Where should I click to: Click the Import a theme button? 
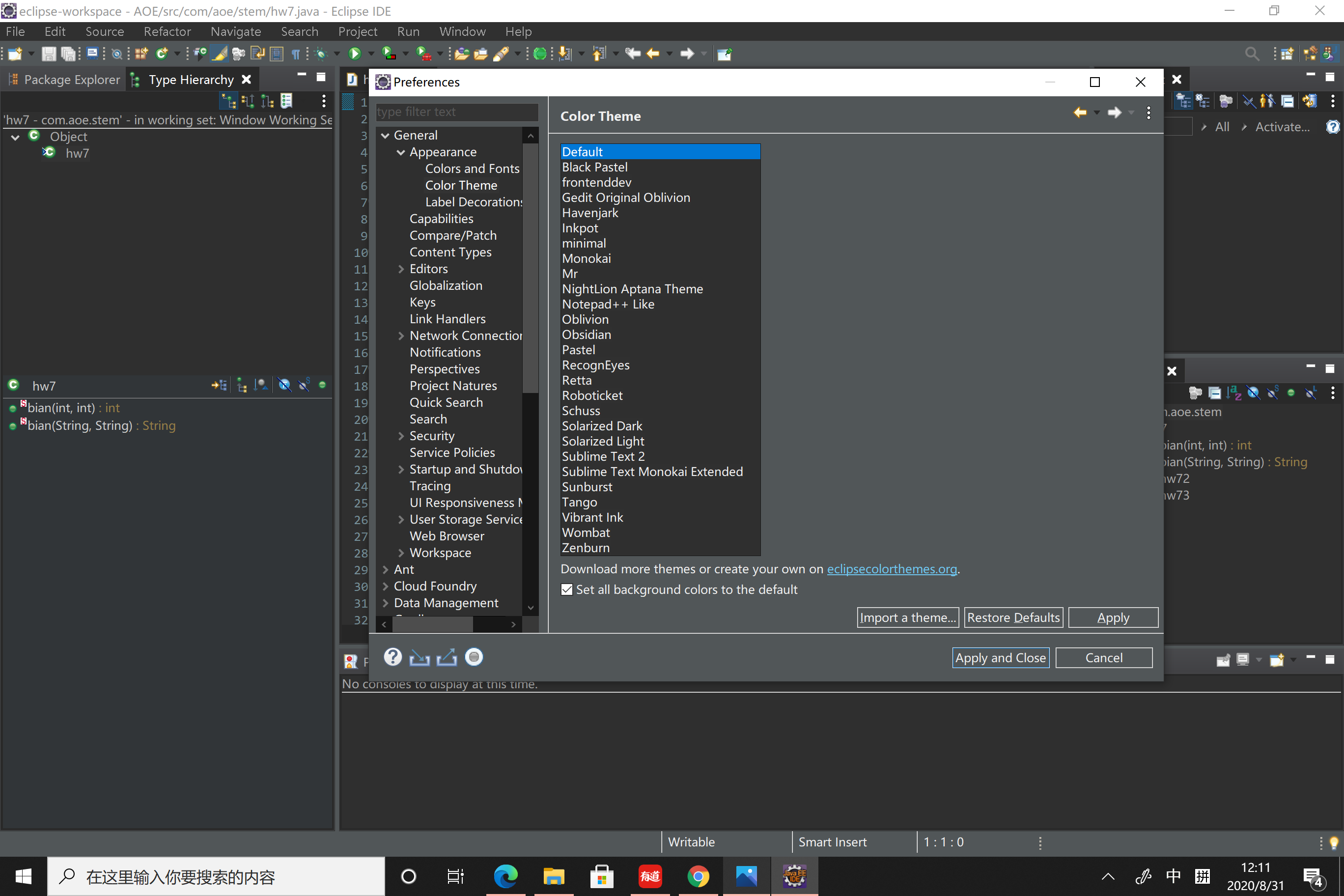[x=907, y=617]
